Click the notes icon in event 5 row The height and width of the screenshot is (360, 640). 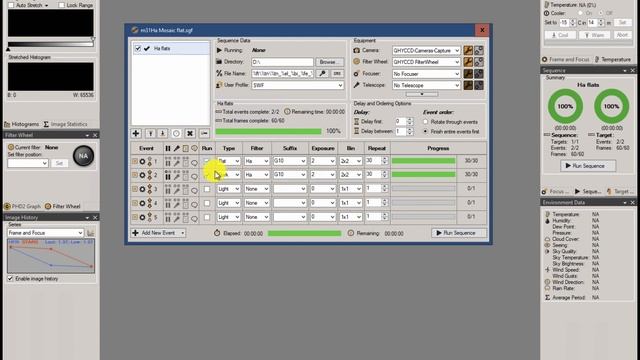click(x=185, y=218)
